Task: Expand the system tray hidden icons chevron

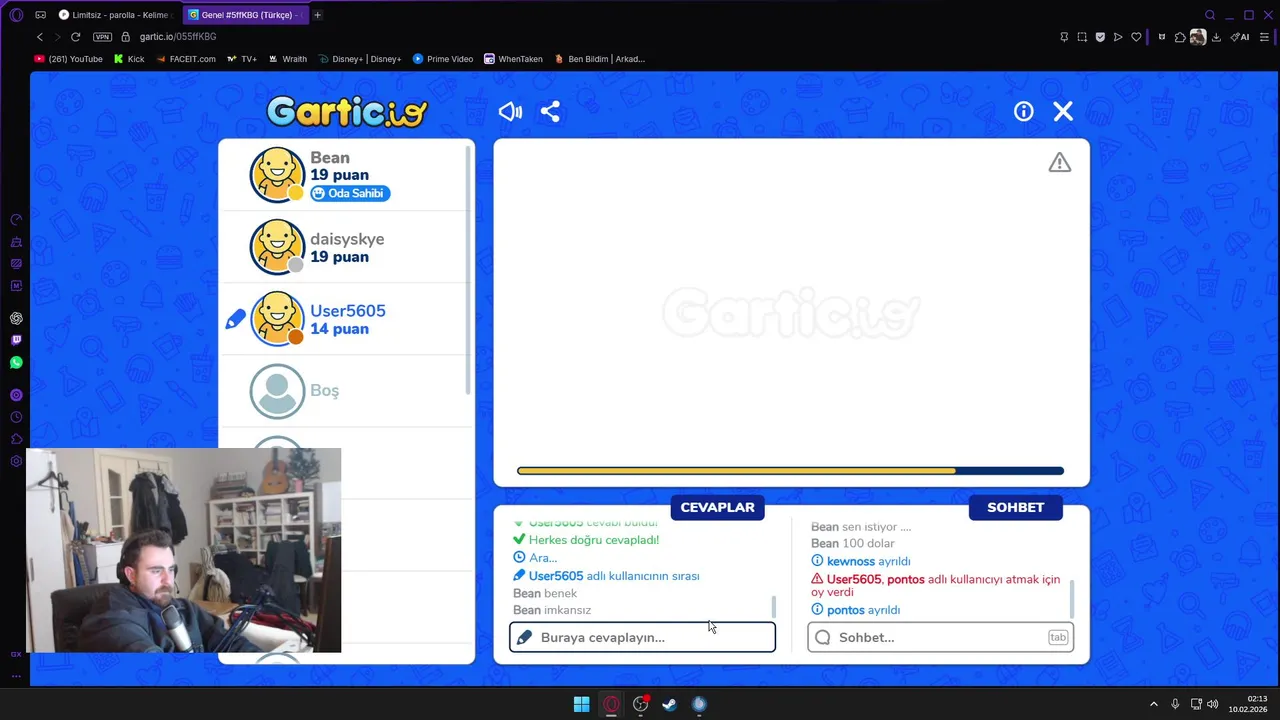Action: point(1153,704)
